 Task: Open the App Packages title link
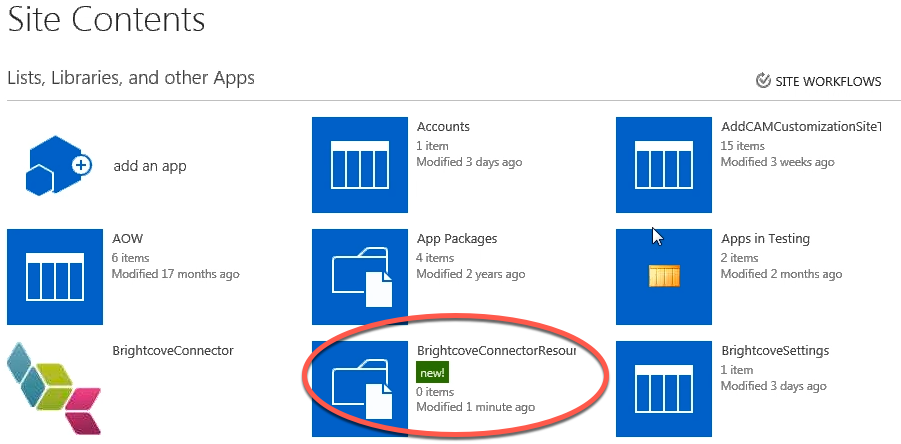(x=457, y=239)
